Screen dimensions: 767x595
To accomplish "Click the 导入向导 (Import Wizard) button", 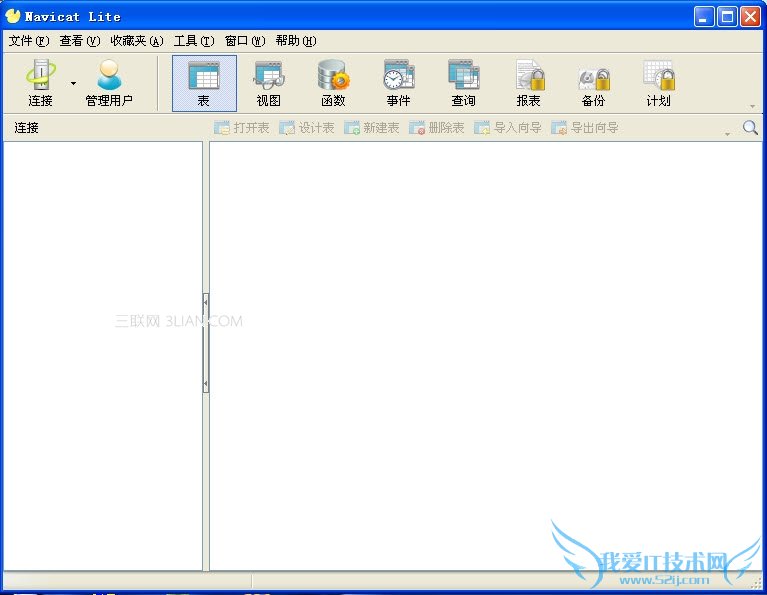I will (x=508, y=128).
